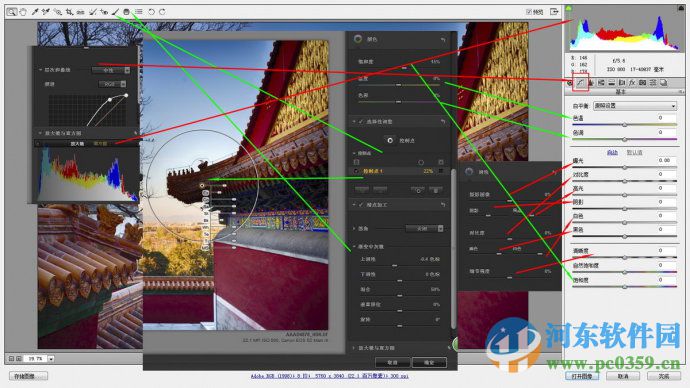The image size is (690, 388).
Task: Select the 控制点 1 row
Action: coord(398,171)
